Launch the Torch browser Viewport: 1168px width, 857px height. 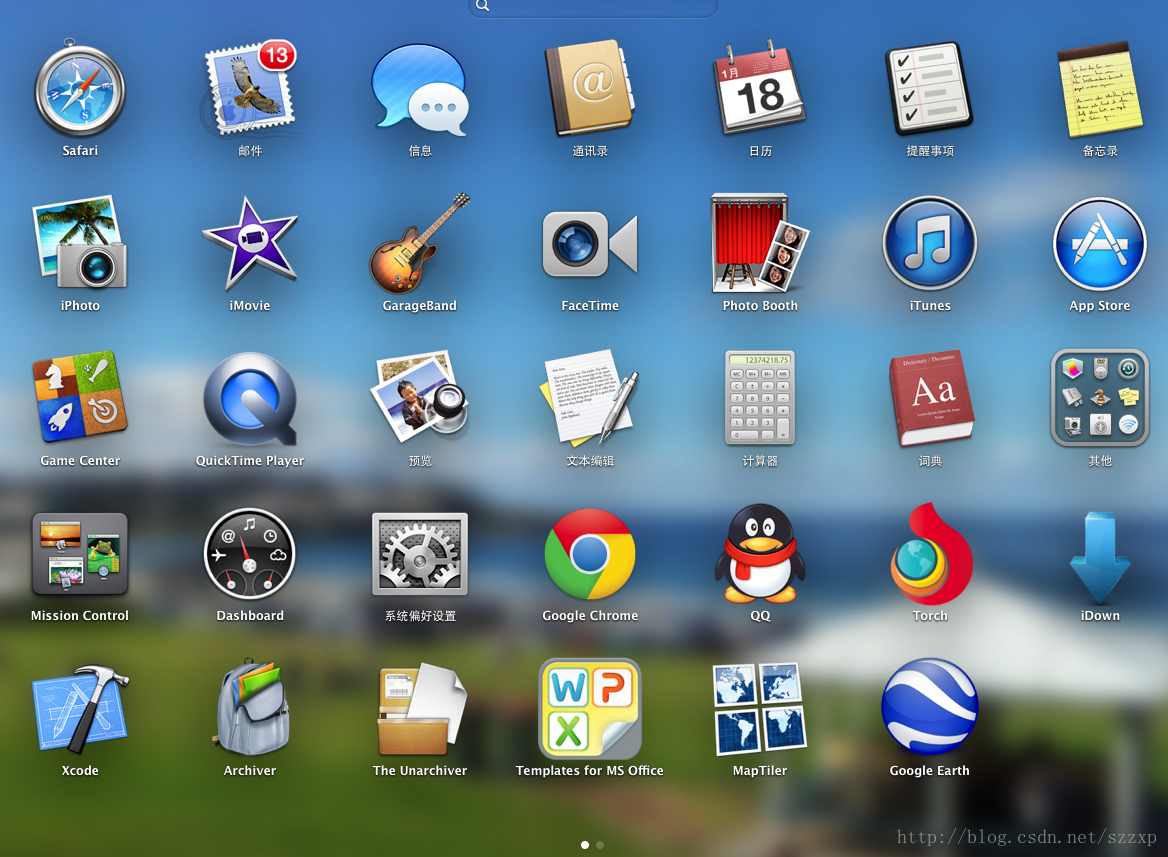(x=930, y=553)
